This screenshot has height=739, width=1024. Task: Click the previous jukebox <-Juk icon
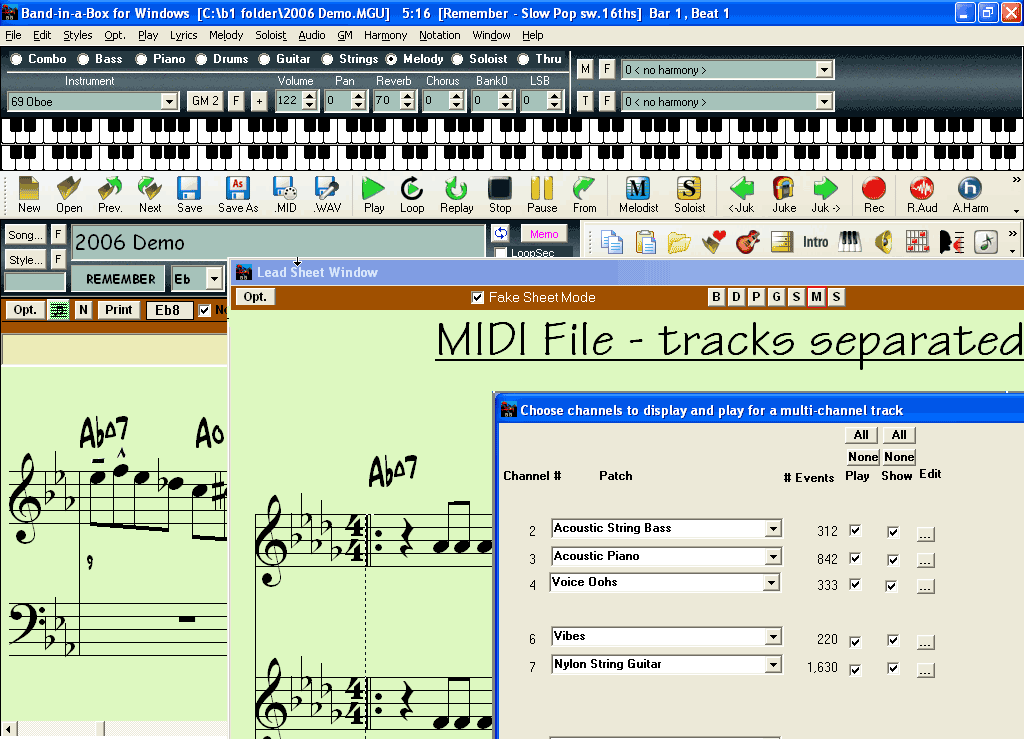pyautogui.click(x=741, y=195)
